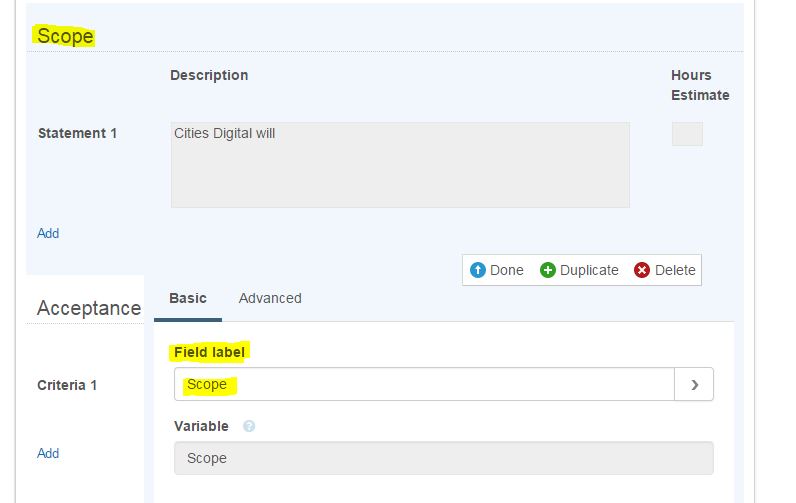This screenshot has height=503, width=796.
Task: Select the Acceptance section heading
Action: (x=88, y=308)
